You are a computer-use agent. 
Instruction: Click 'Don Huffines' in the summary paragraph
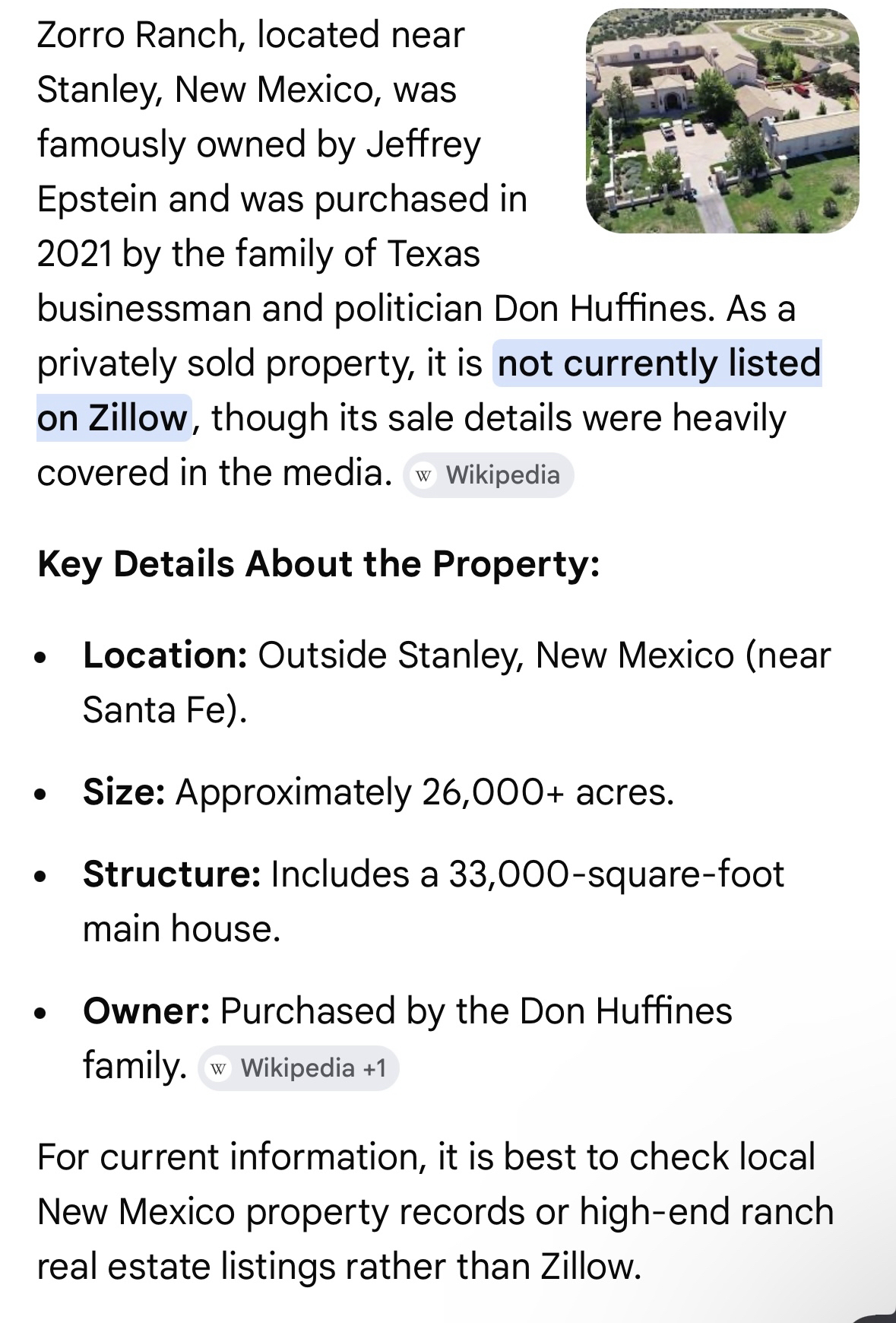coord(604,309)
